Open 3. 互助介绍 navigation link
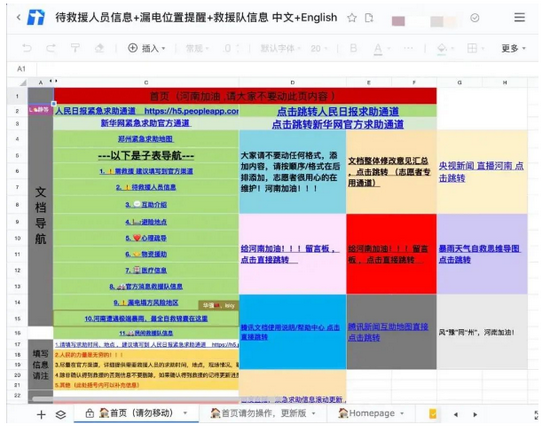Viewport: 550px width, 427px height. tap(146, 204)
